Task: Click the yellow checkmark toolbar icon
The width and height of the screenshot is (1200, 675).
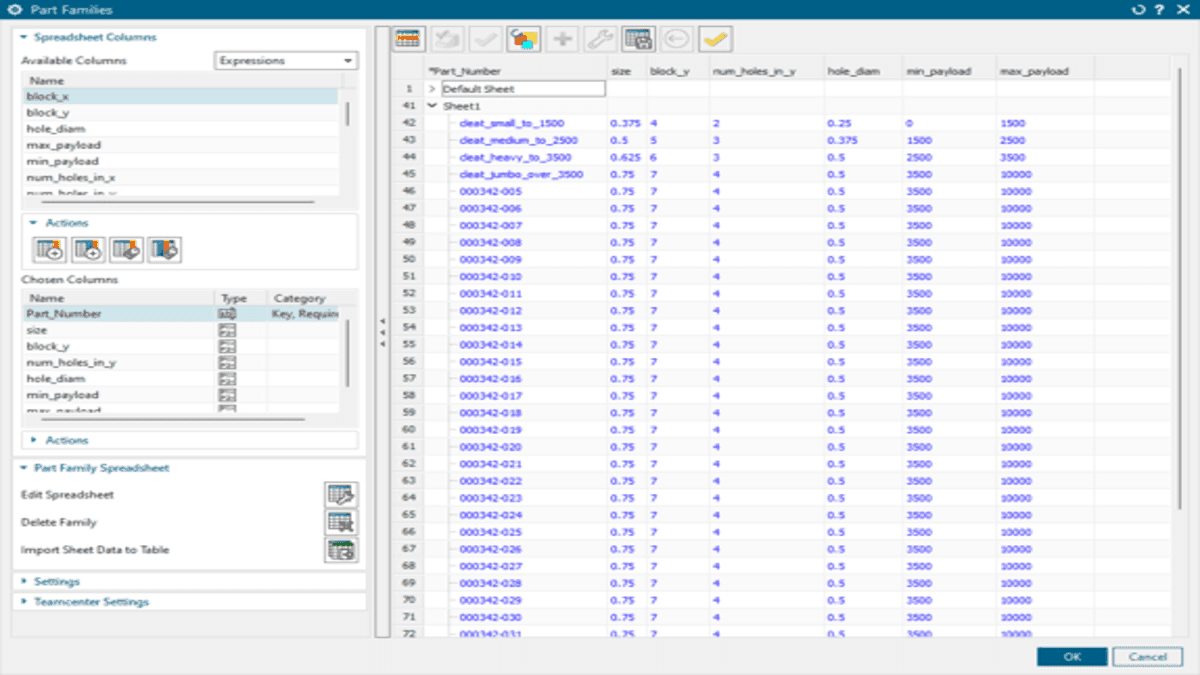Action: click(x=715, y=39)
